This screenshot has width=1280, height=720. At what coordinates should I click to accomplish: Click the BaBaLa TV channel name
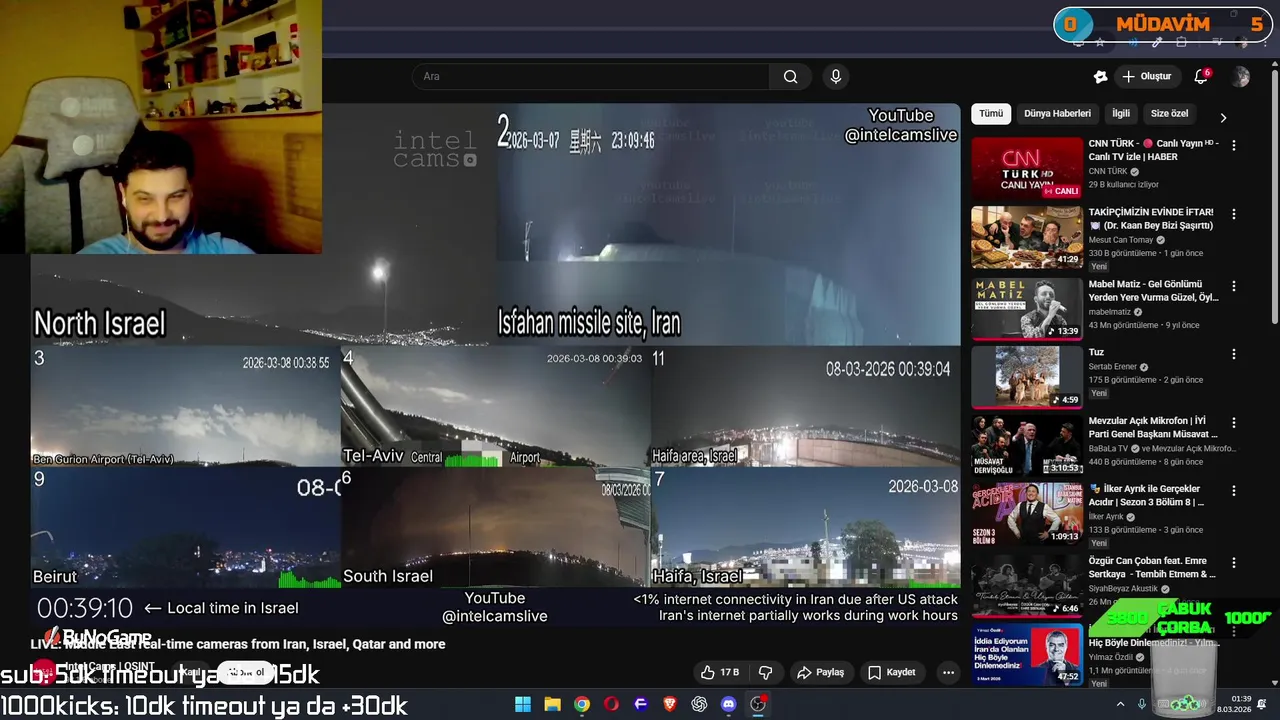tap(1108, 449)
